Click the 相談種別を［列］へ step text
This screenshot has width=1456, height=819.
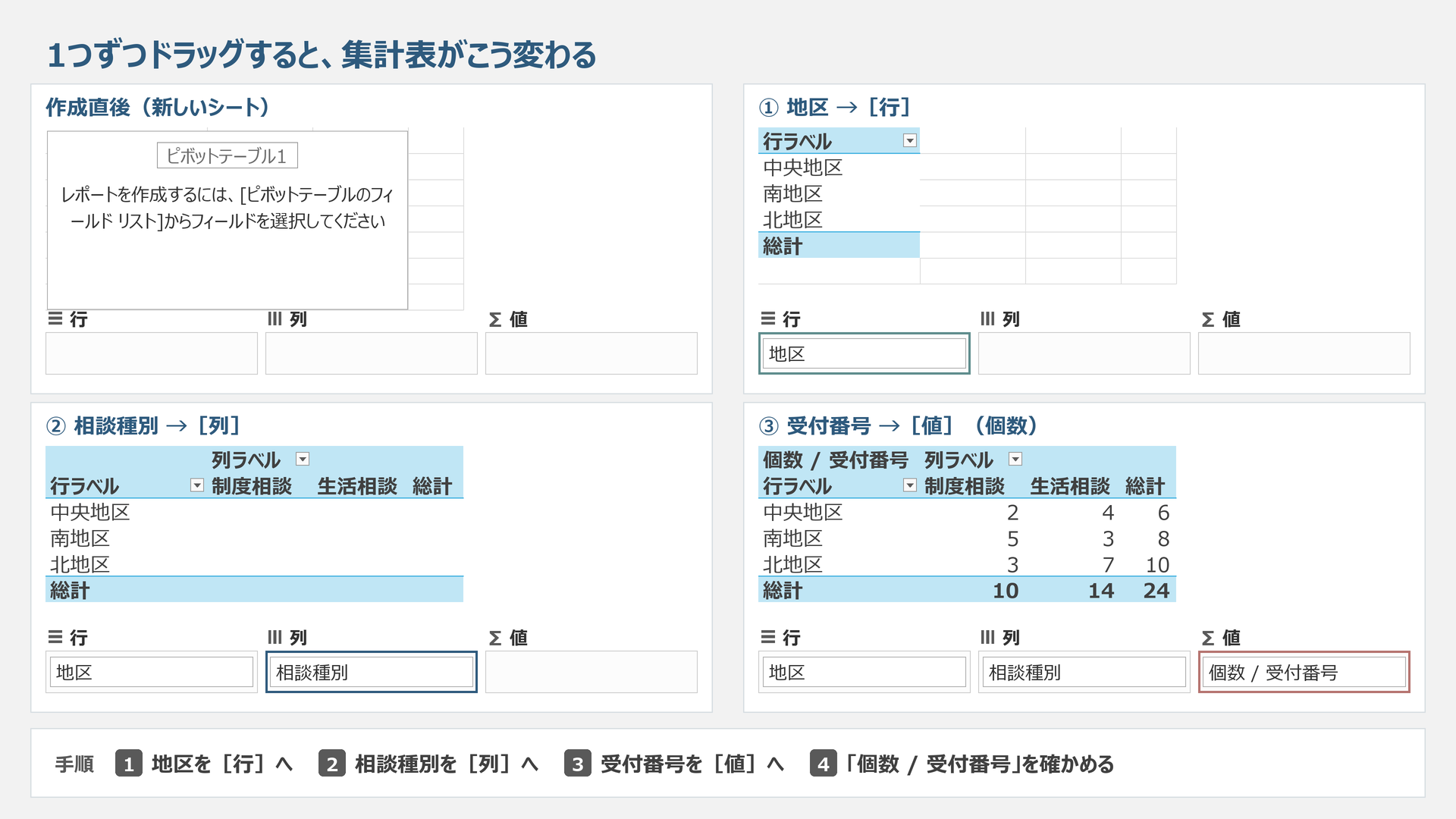tap(447, 764)
